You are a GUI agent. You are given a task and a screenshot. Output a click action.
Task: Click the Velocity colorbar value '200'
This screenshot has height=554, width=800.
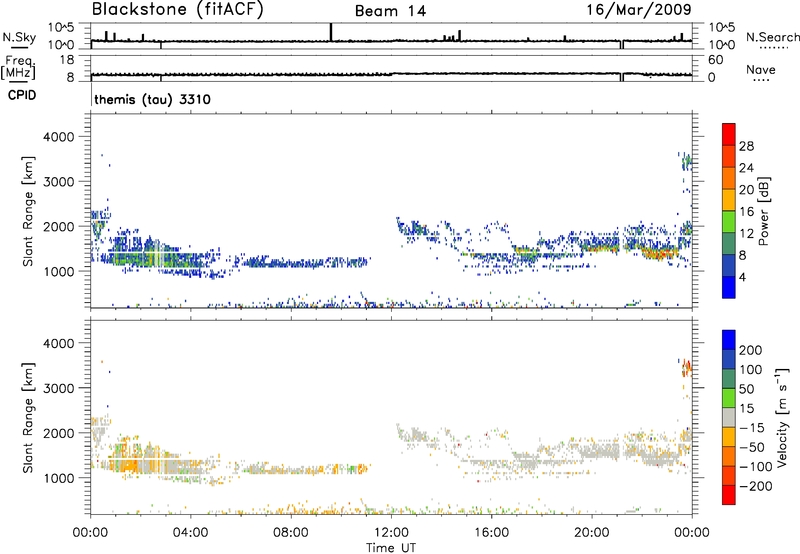(751, 350)
